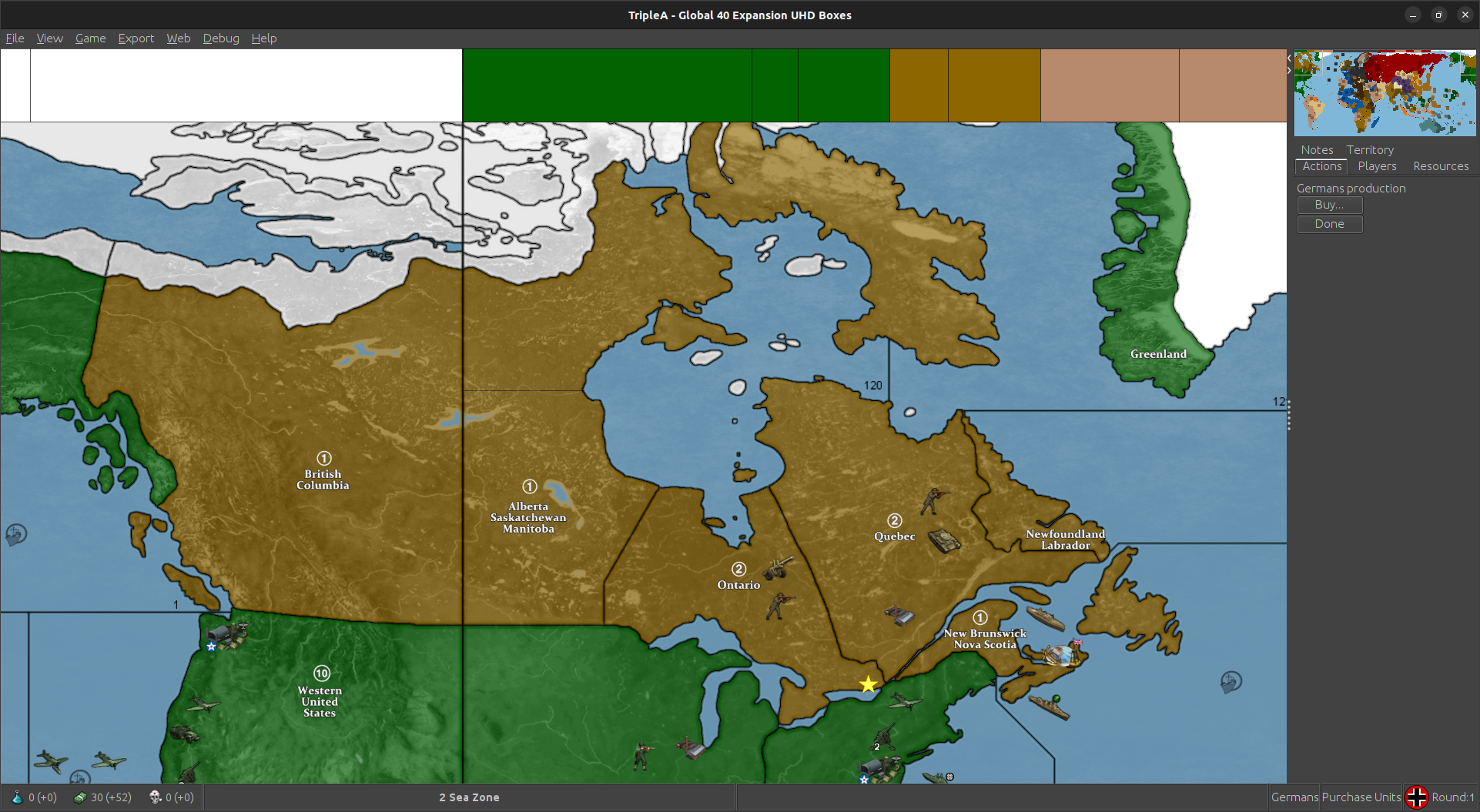Click the convoy marker in the Atlantic
Image resolution: width=1480 pixels, height=812 pixels.
(x=1231, y=681)
